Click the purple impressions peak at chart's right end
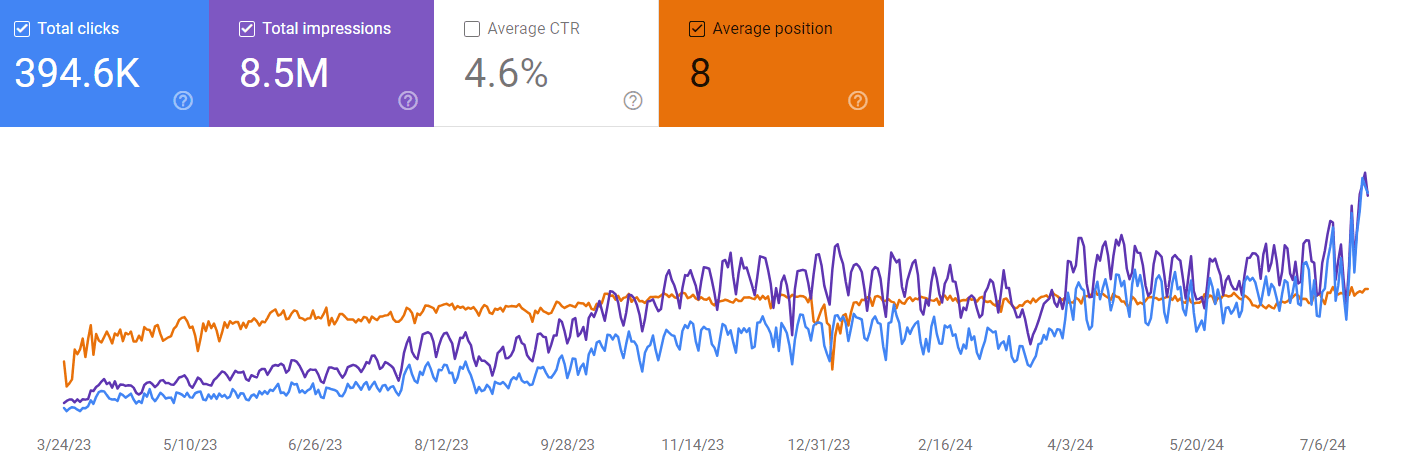Viewport: 1410px width, 475px height. [1364, 174]
